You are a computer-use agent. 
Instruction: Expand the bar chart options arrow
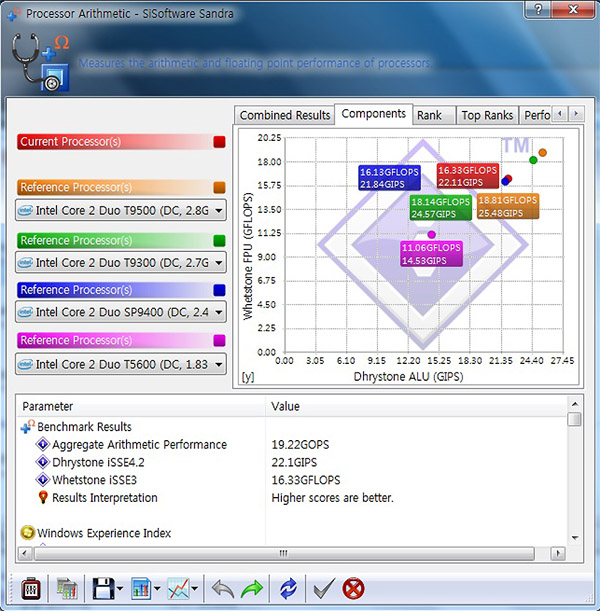(157, 589)
